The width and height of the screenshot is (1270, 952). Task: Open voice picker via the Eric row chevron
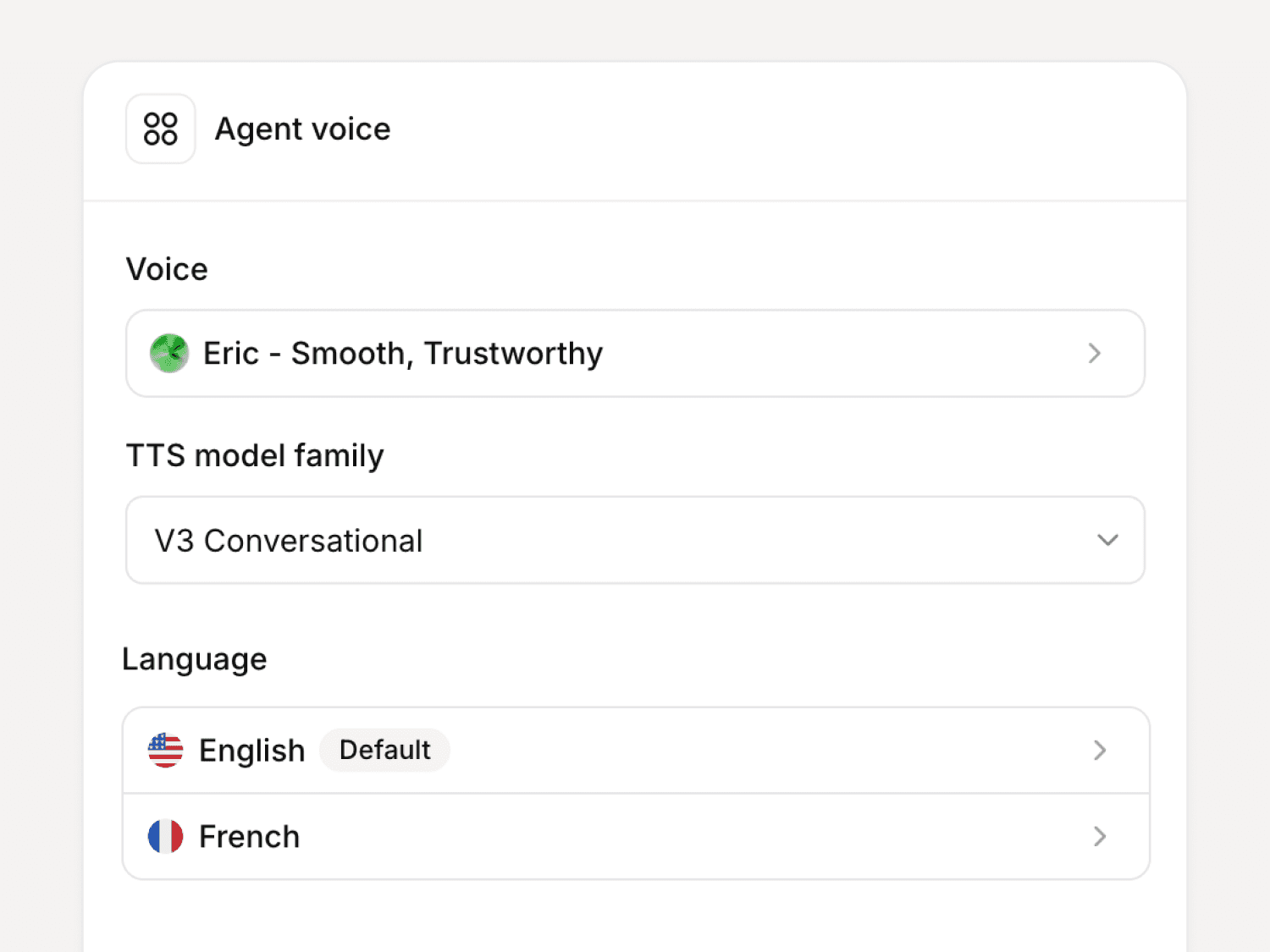pos(1094,353)
